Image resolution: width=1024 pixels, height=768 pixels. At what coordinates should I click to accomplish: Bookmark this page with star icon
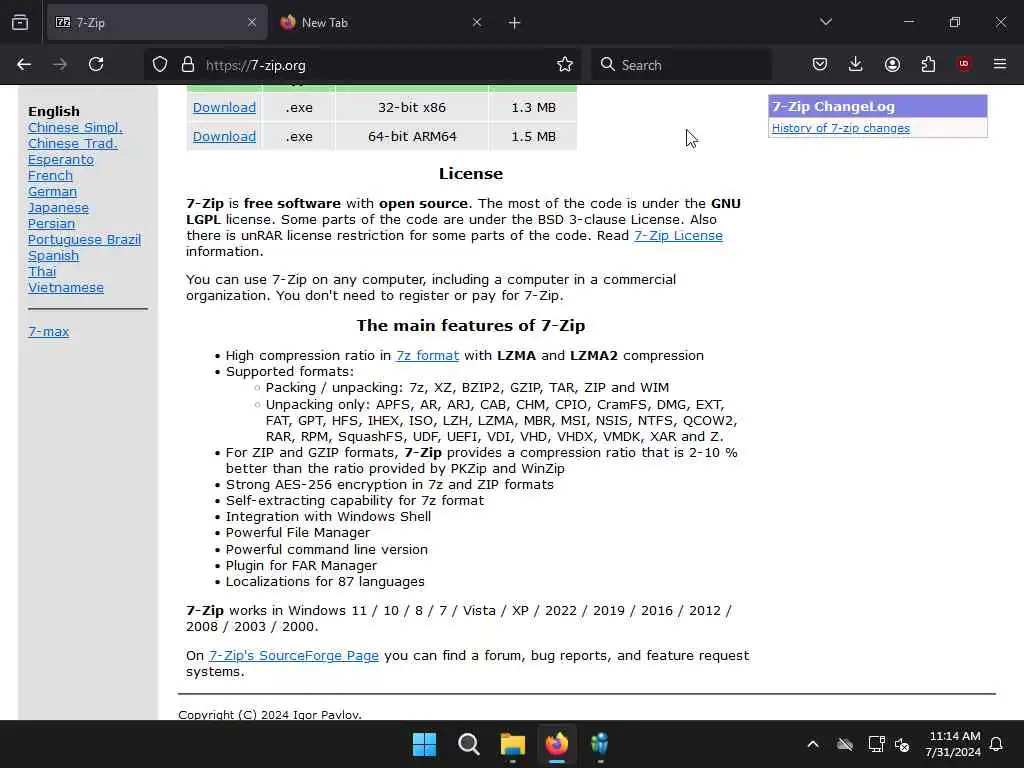[x=565, y=64]
